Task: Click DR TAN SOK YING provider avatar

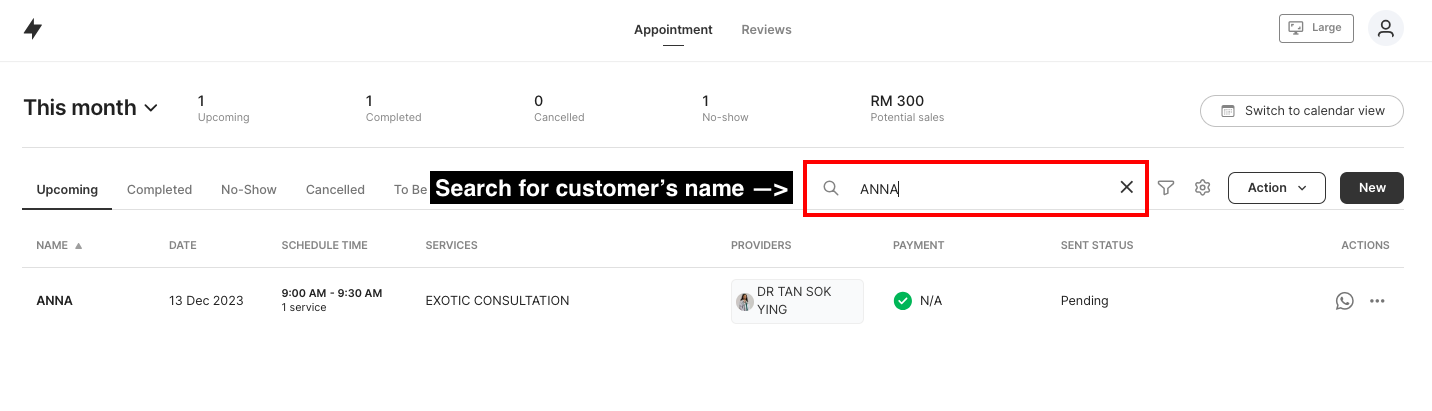Action: (x=744, y=301)
